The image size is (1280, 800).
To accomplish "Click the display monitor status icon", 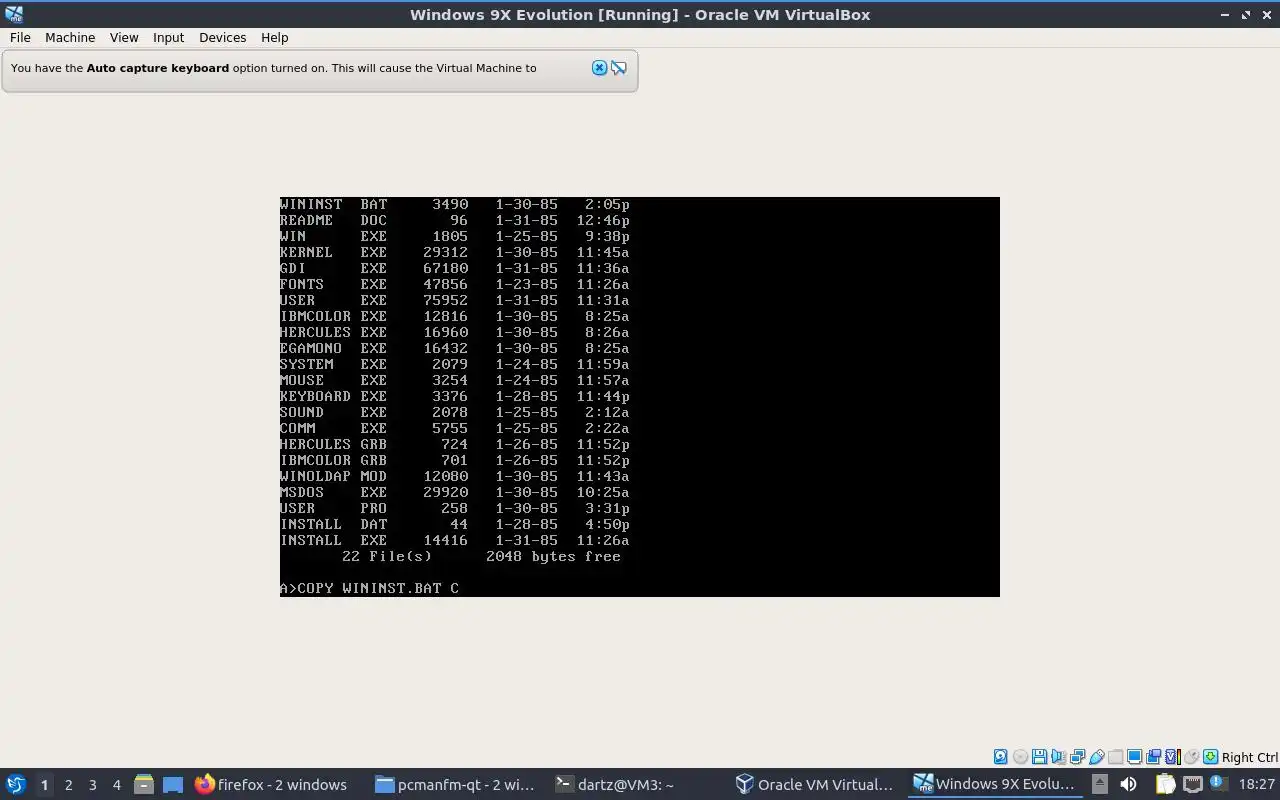I will [1134, 757].
